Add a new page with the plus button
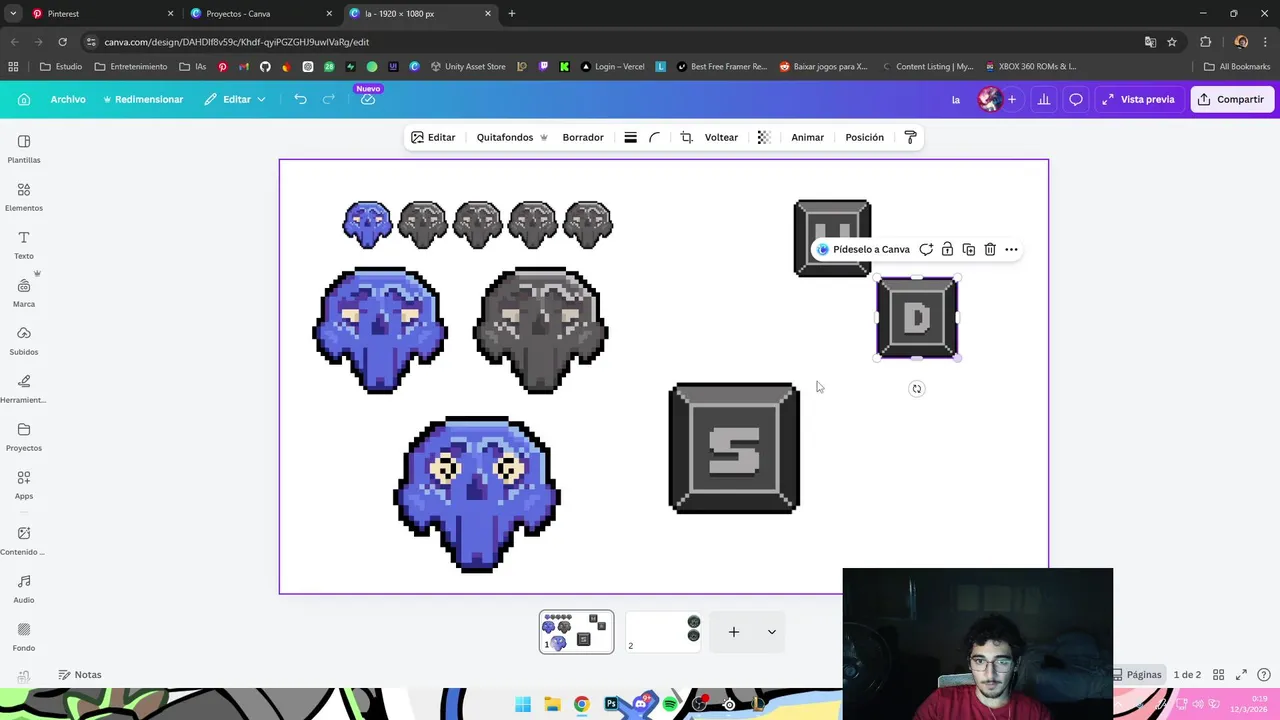The width and height of the screenshot is (1280, 720). [x=733, y=632]
